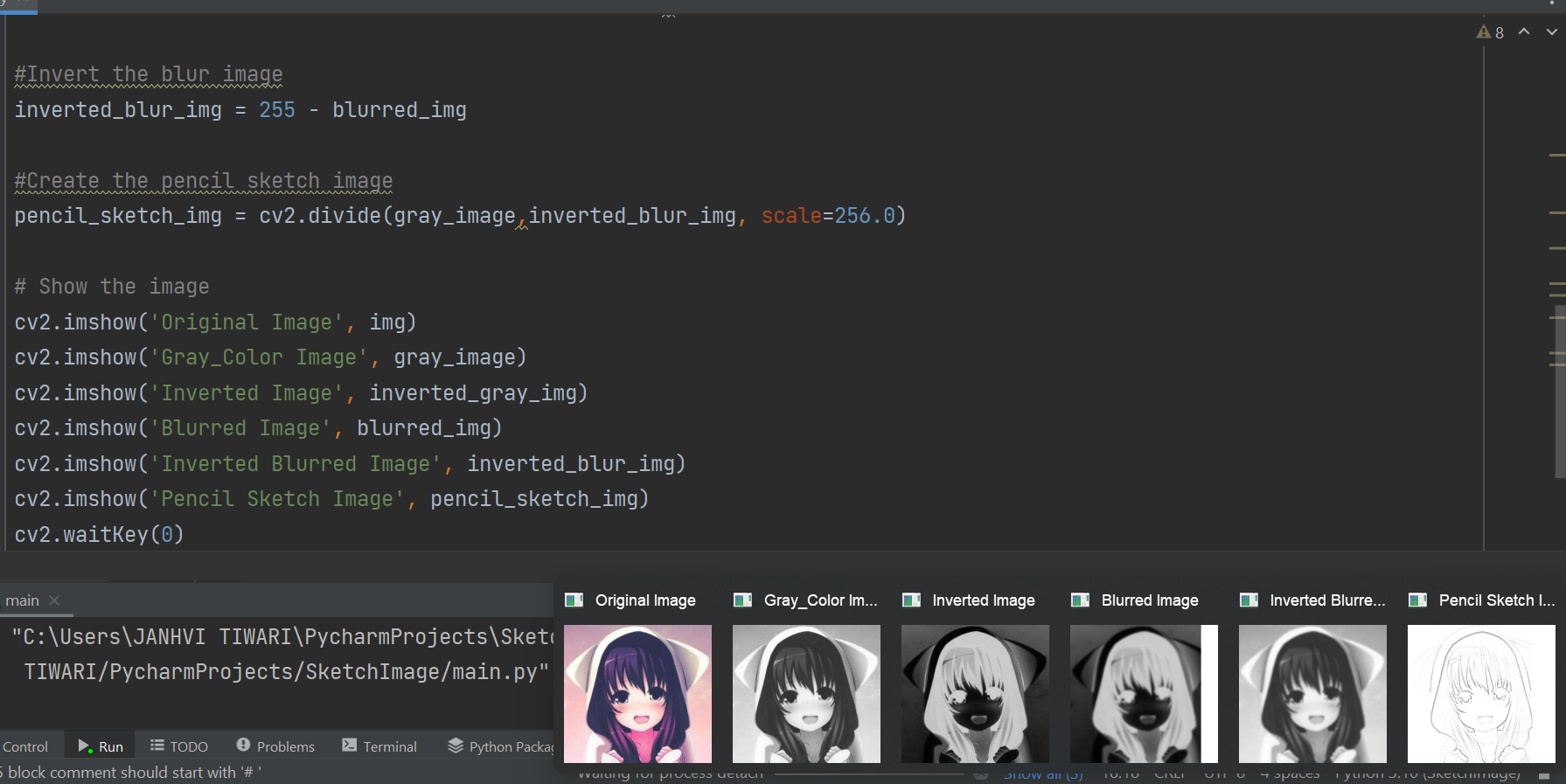Click the Python Packages stack icon
The width and height of the screenshot is (1566, 784).
pyautogui.click(x=456, y=746)
